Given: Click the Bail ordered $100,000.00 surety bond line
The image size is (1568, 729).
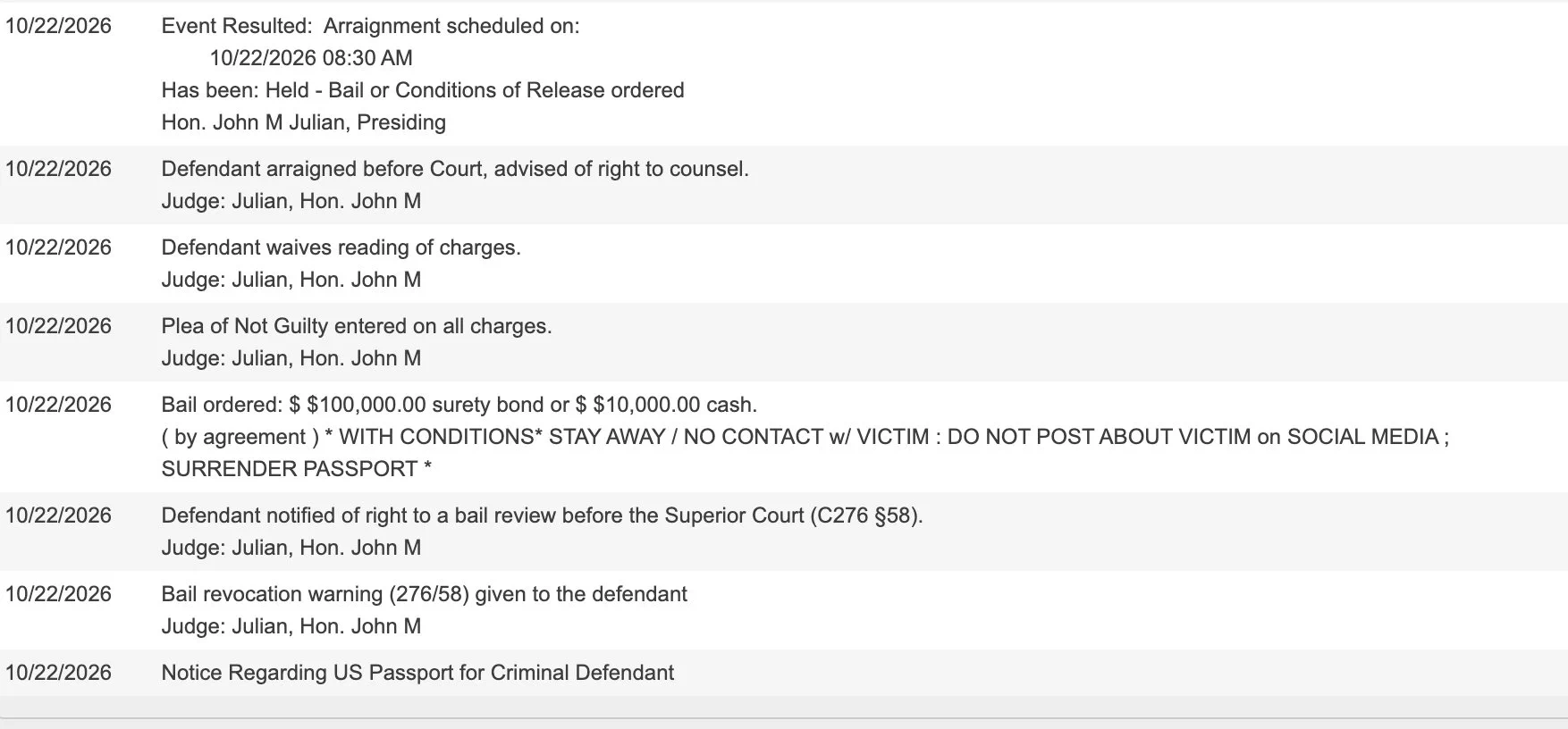Looking at the screenshot, I should 459,405.
